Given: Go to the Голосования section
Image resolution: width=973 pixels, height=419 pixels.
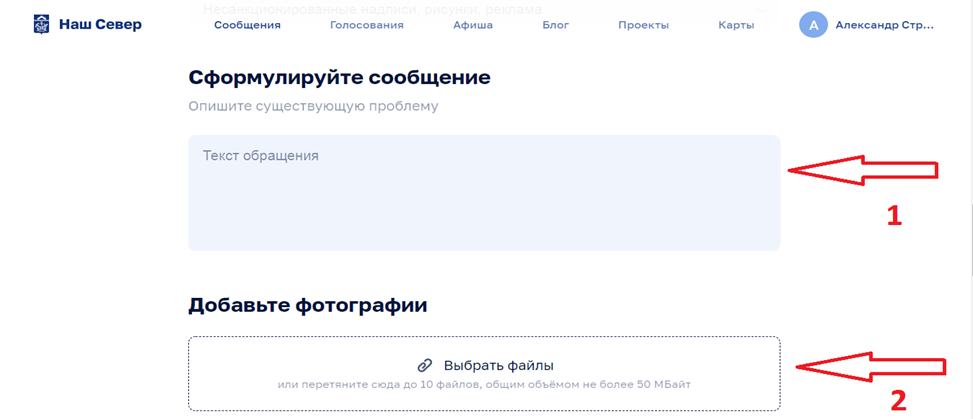Looking at the screenshot, I should (367, 25).
